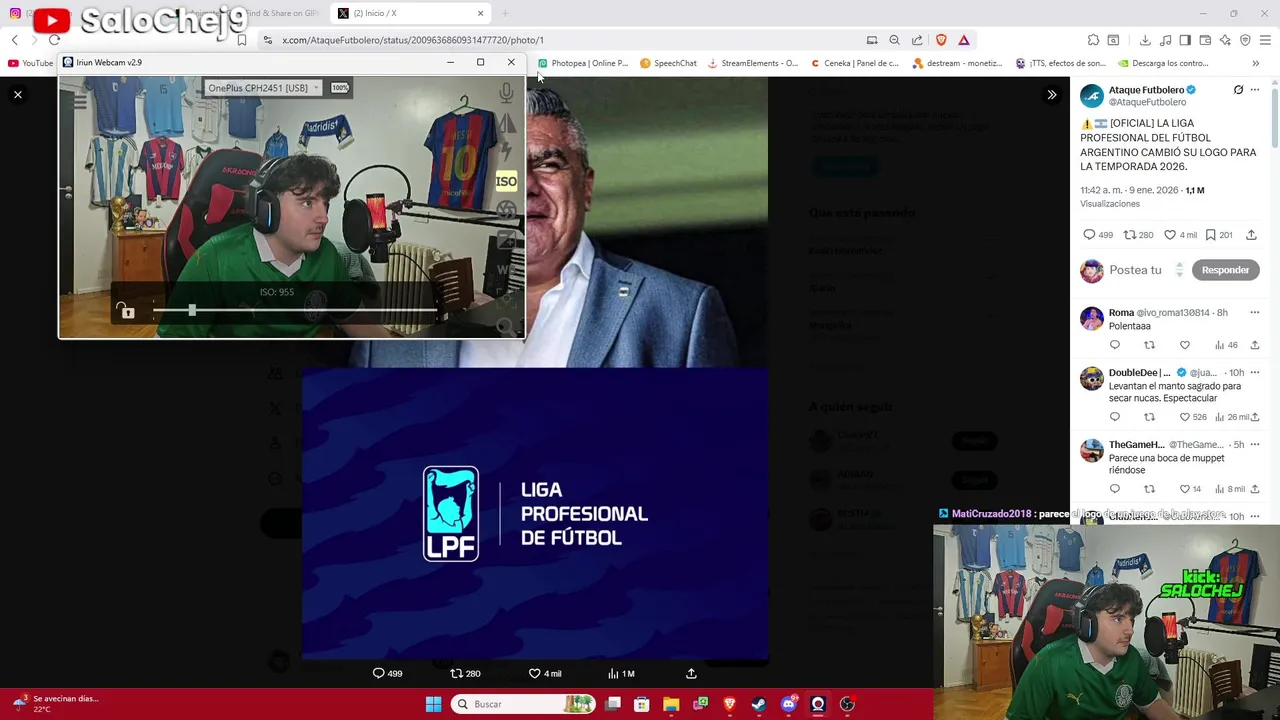The width and height of the screenshot is (1280, 720).
Task: Click the Responder button
Action: (1225, 270)
